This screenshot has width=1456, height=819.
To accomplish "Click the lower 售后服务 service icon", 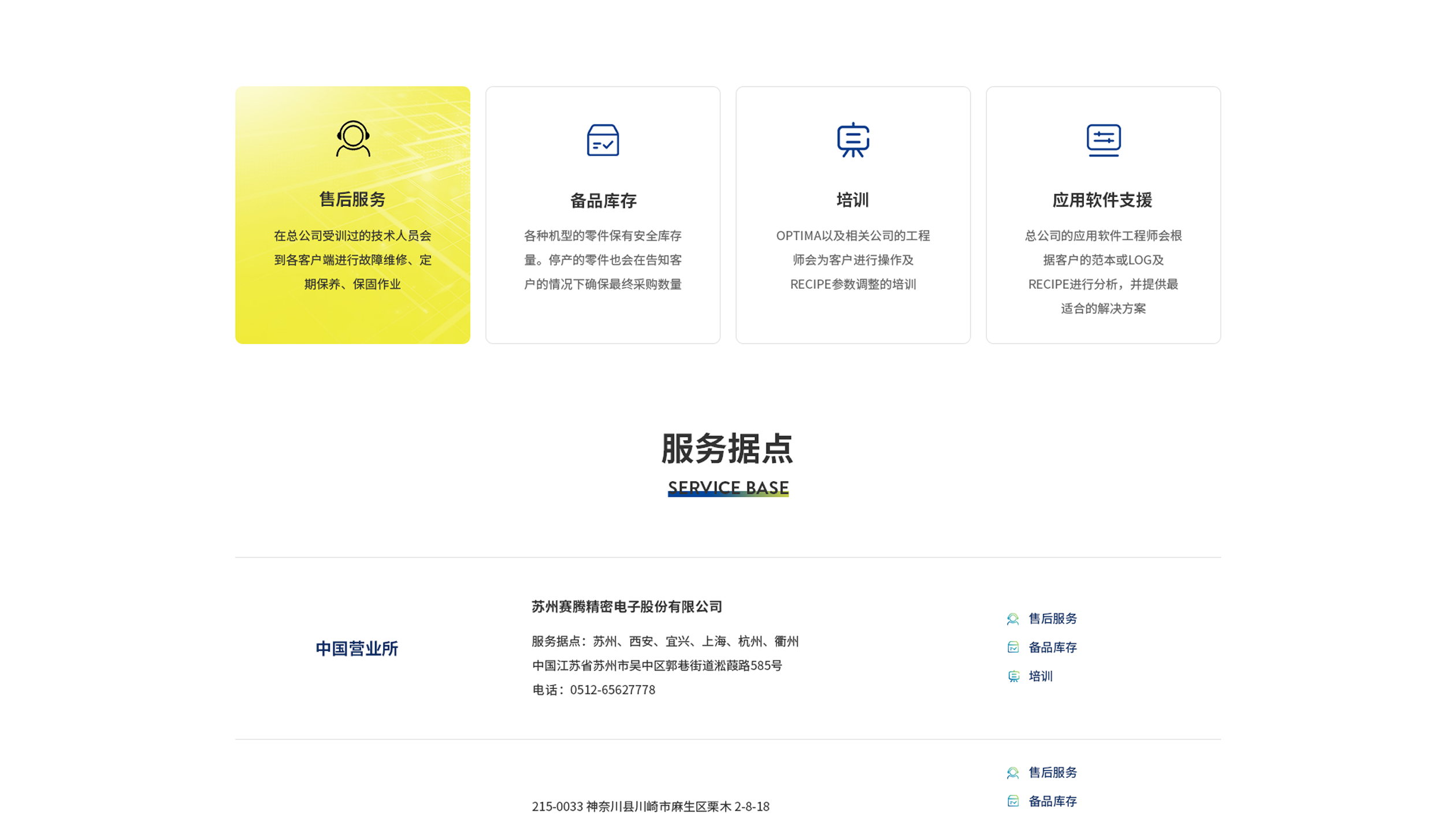I will [1013, 772].
